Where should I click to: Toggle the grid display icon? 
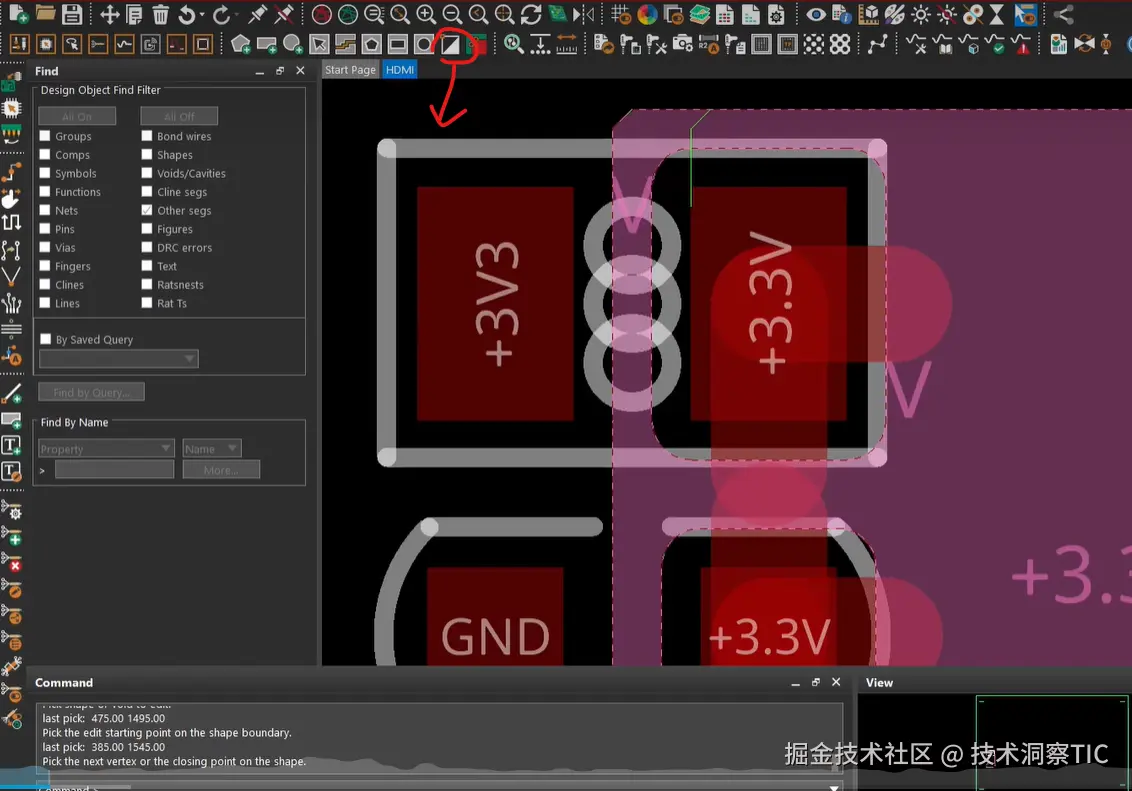620,14
